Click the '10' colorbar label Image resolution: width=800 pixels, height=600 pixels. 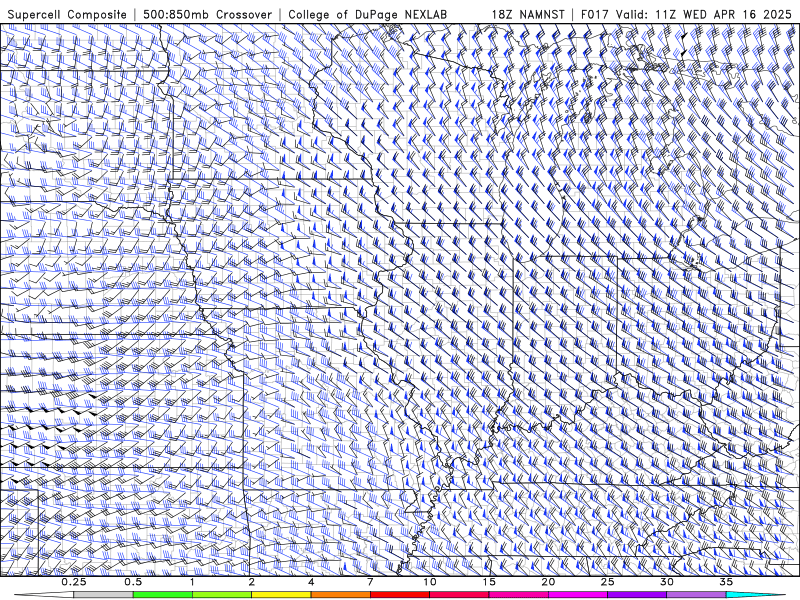(430, 582)
